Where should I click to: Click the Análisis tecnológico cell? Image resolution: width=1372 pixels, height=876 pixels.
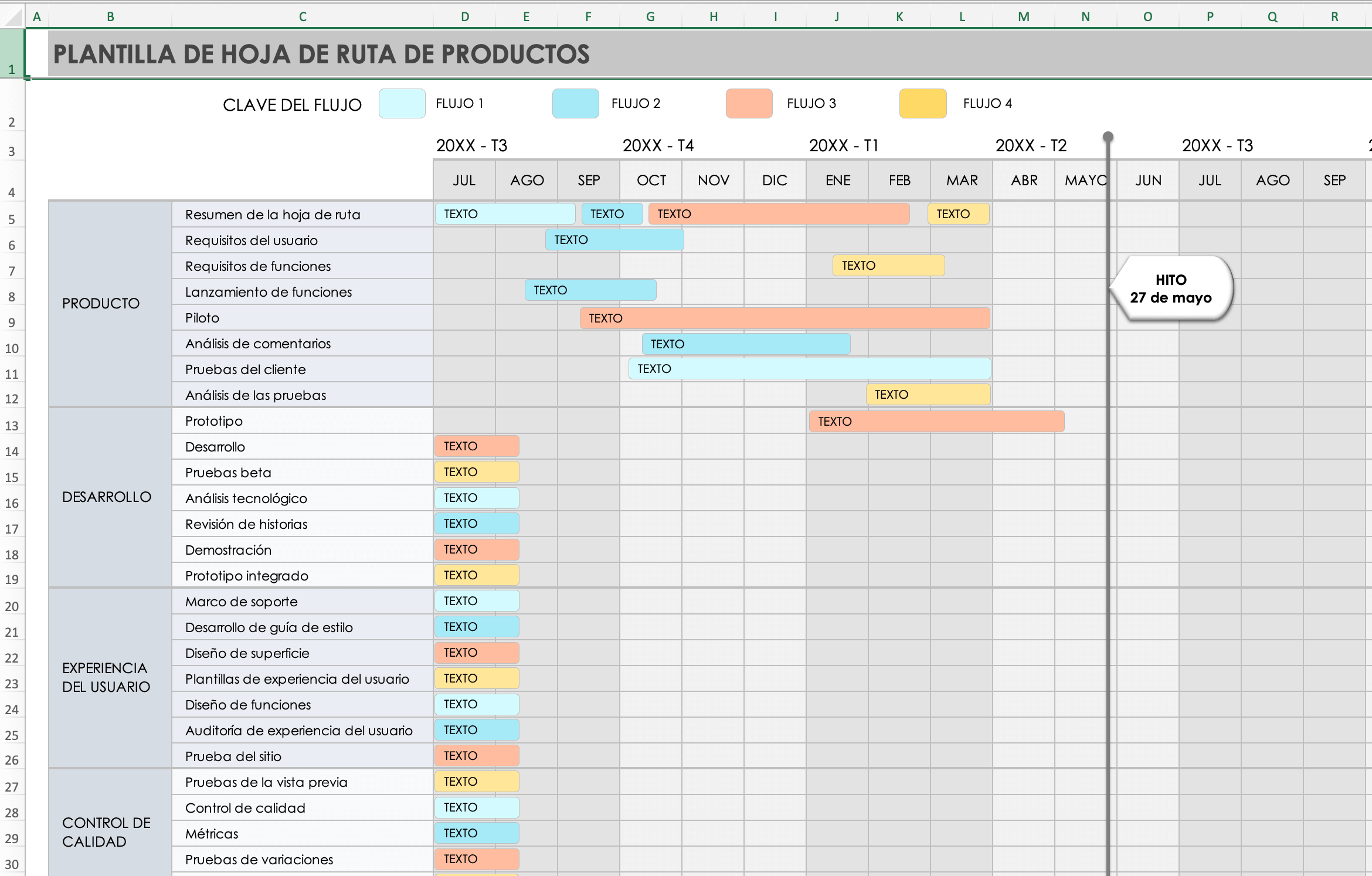[303, 498]
